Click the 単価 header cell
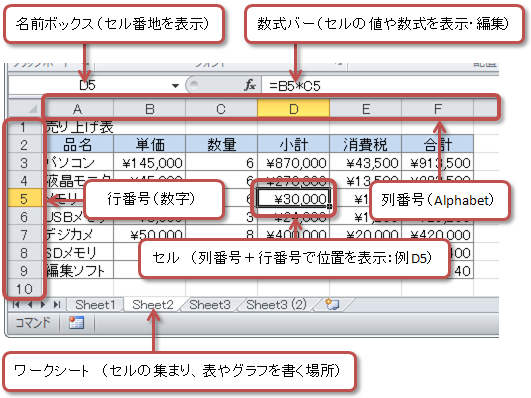Viewport: 531px width, 398px height. 150,145
